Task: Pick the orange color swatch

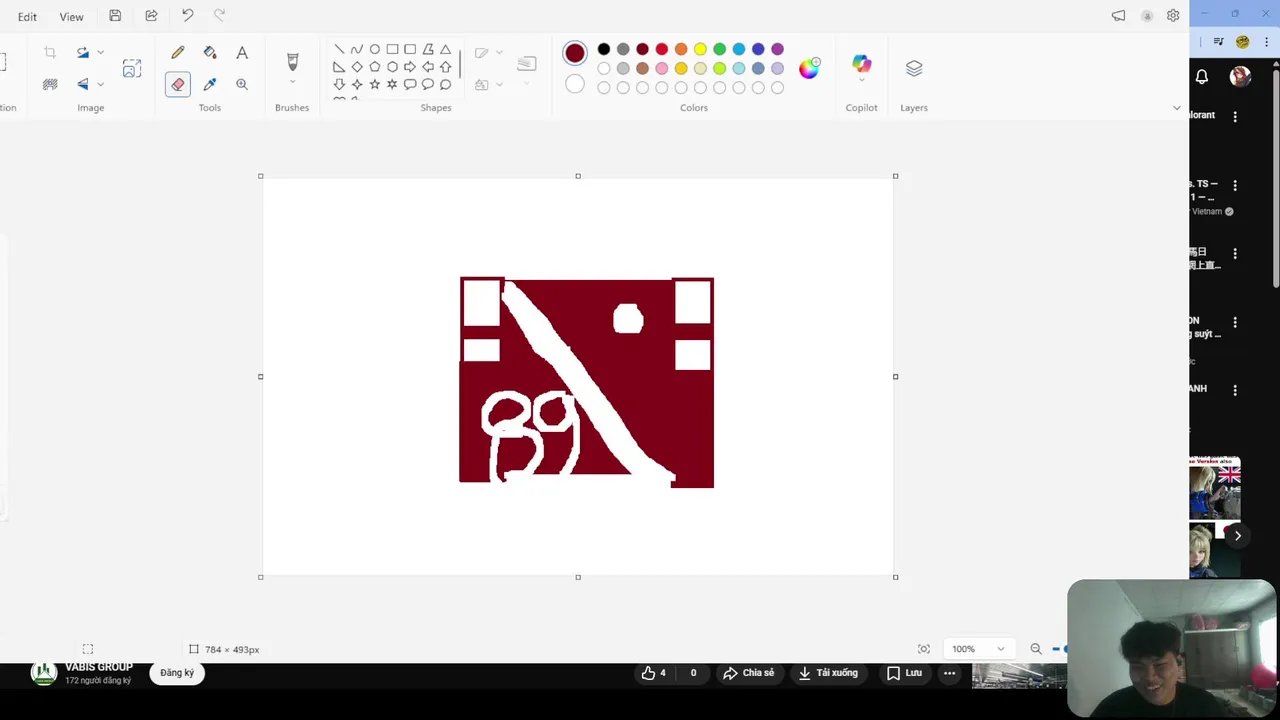Action: [681, 49]
